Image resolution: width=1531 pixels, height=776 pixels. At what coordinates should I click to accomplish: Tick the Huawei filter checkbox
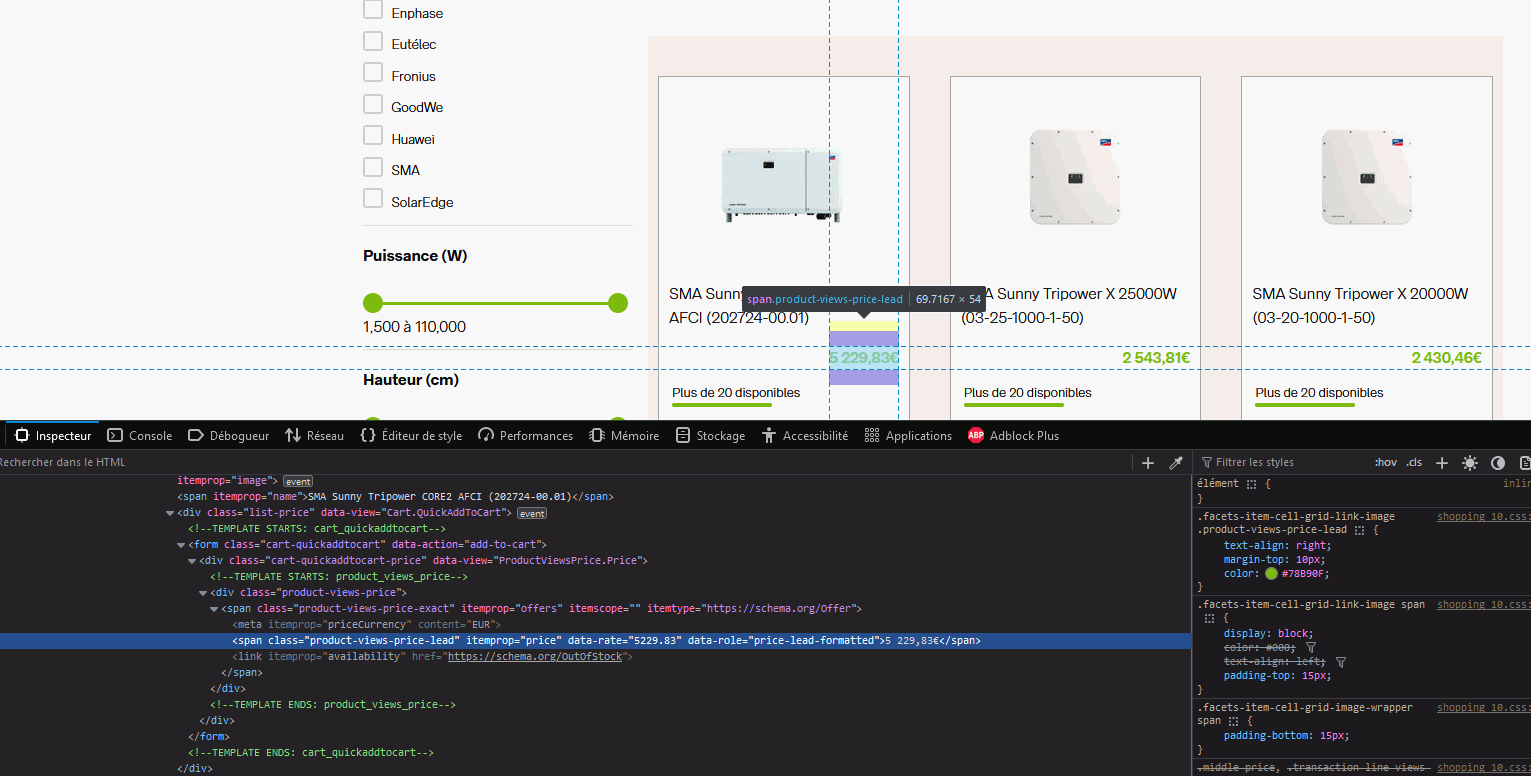373,136
